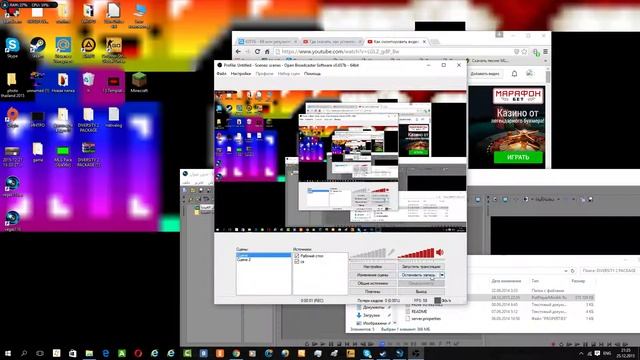Open the Minecraft desktop icon

pos(139,82)
